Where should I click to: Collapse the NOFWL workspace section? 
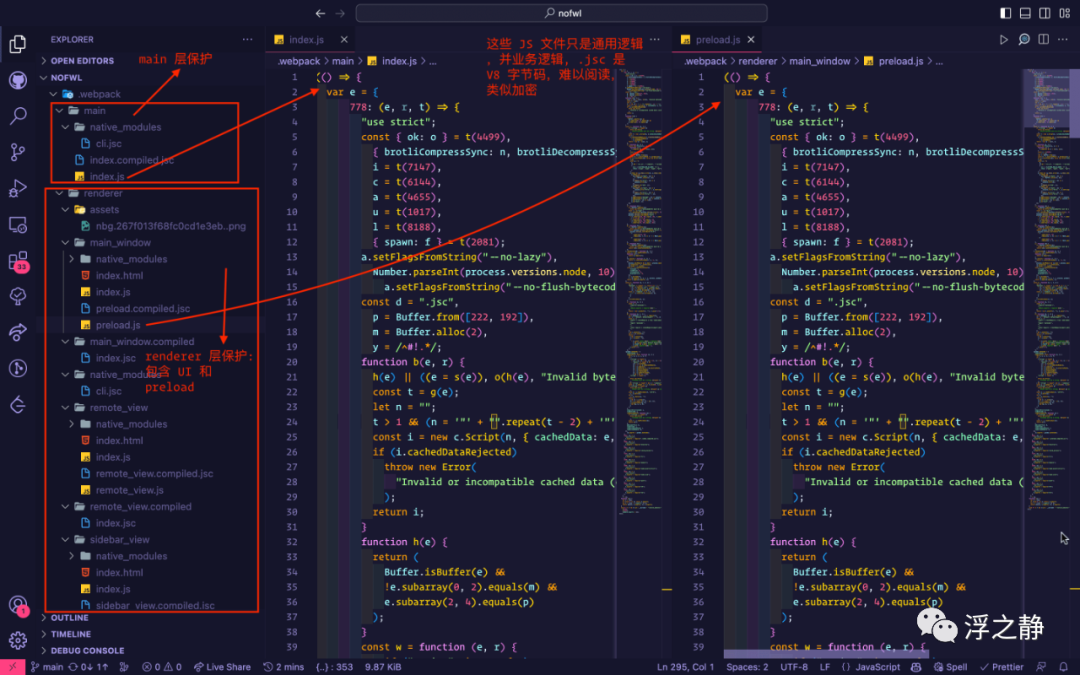(x=67, y=78)
